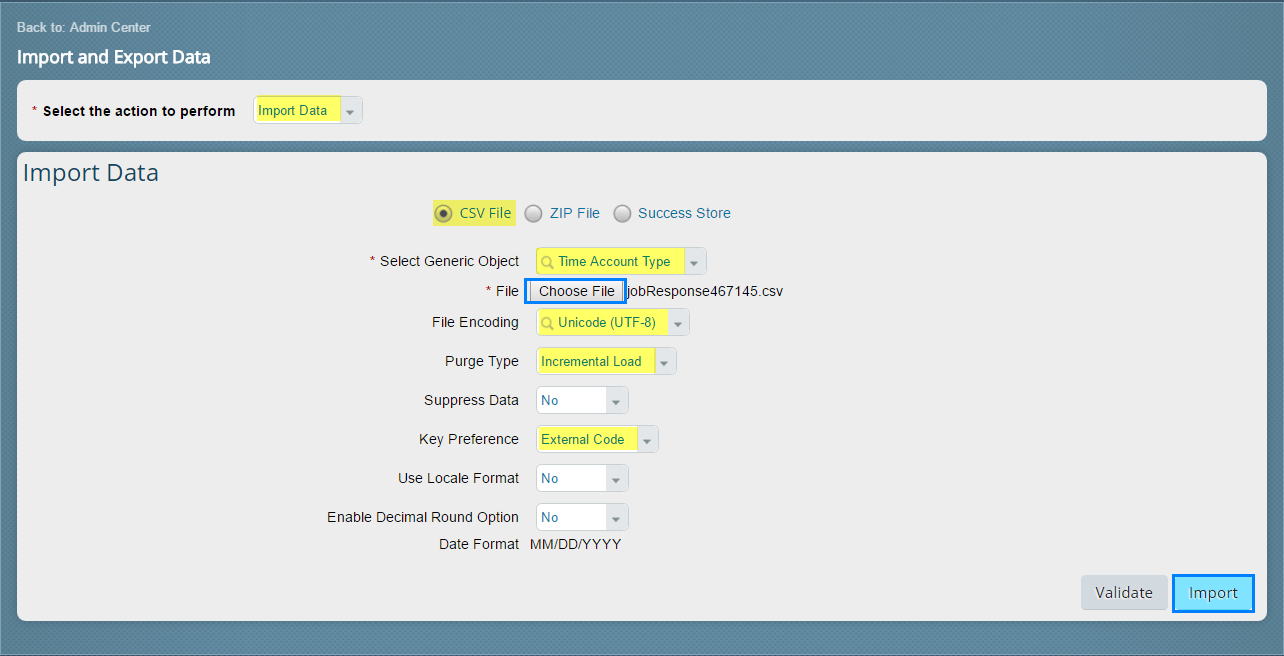Click the jobResponse467145.csv file name

(705, 292)
